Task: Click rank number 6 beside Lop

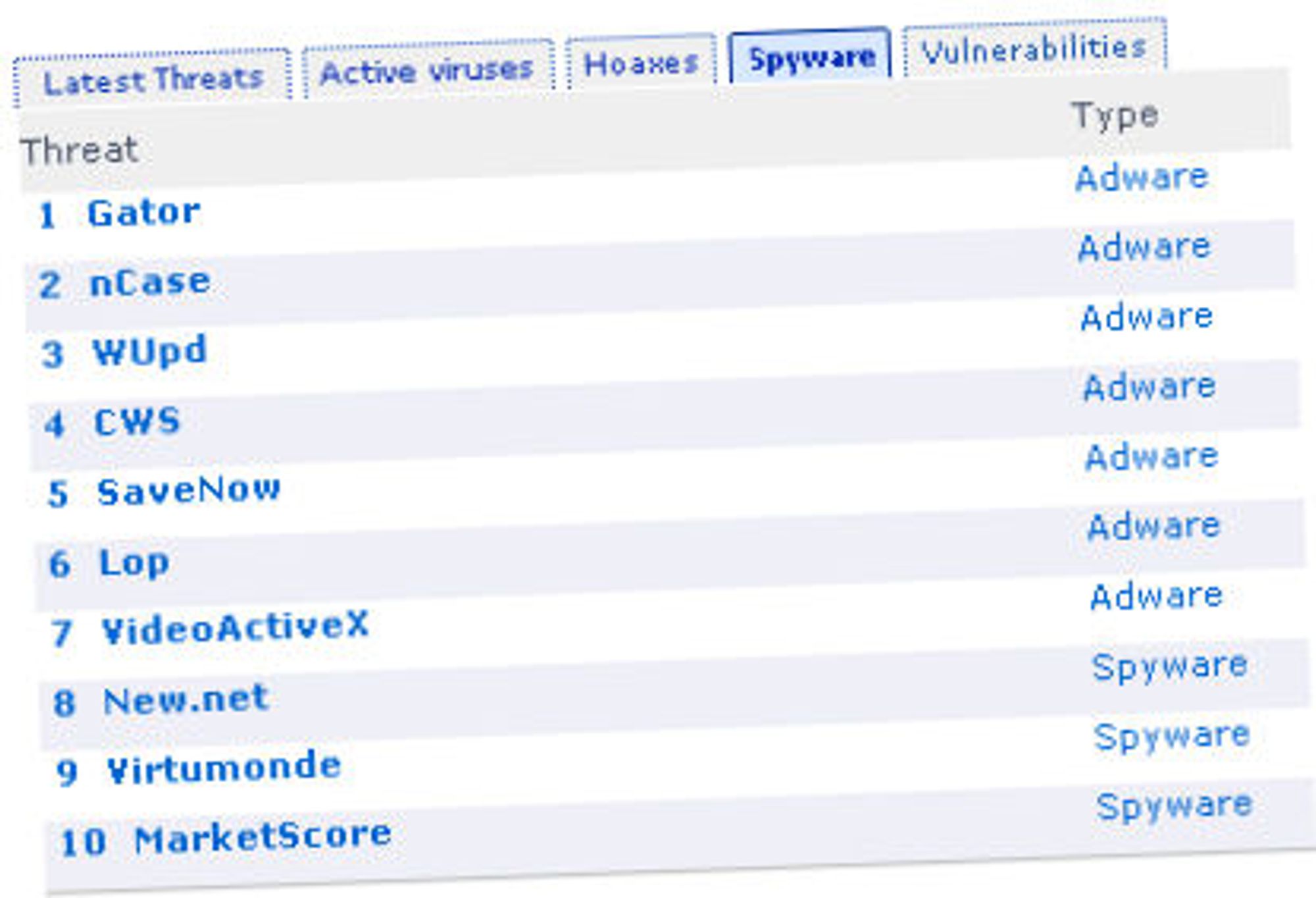Action: click(x=60, y=565)
